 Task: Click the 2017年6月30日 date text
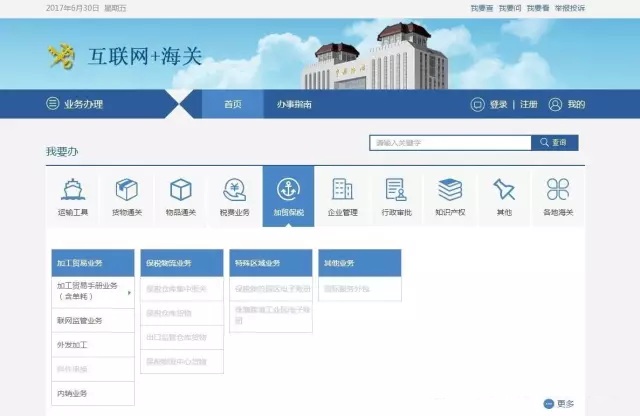[x=72, y=8]
